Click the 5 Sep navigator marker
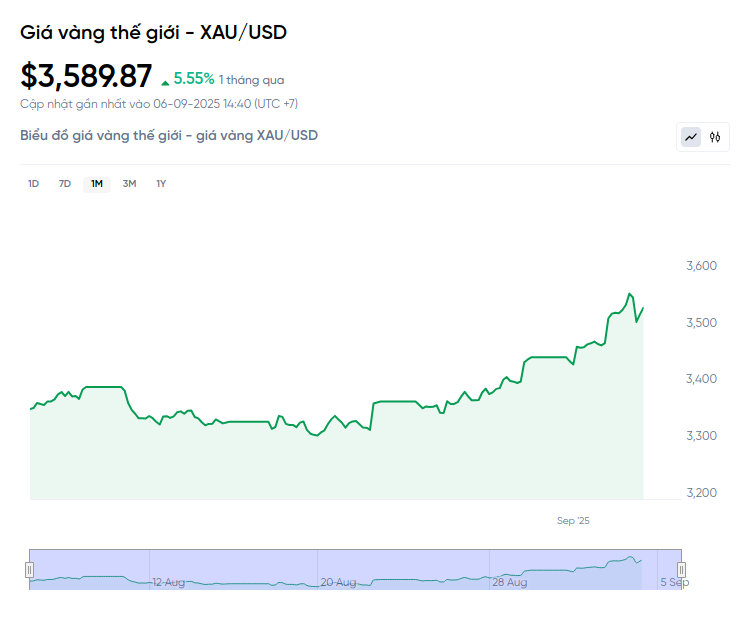 673,581
